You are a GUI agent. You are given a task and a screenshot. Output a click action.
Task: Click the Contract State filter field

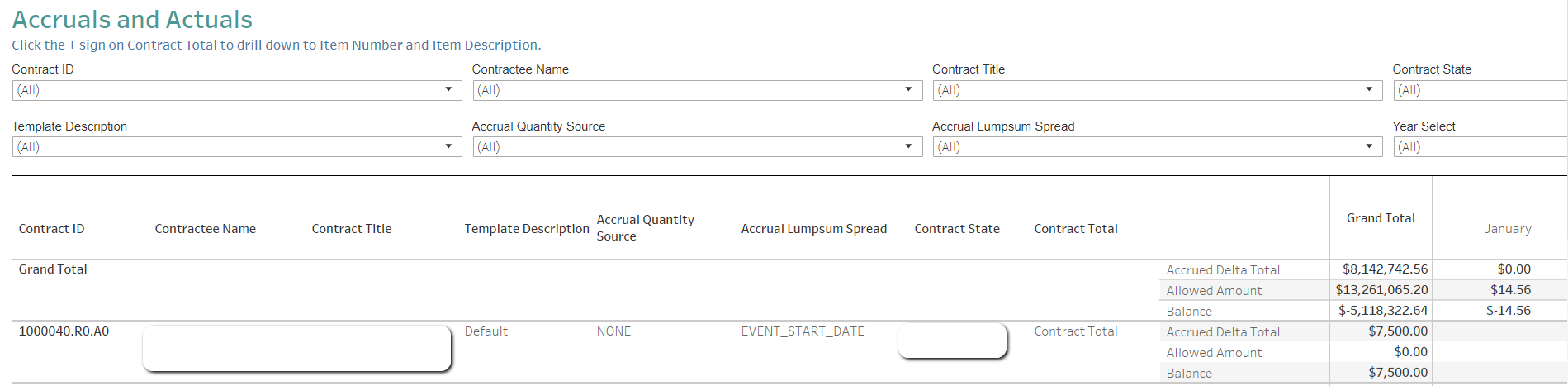pos(1478,90)
